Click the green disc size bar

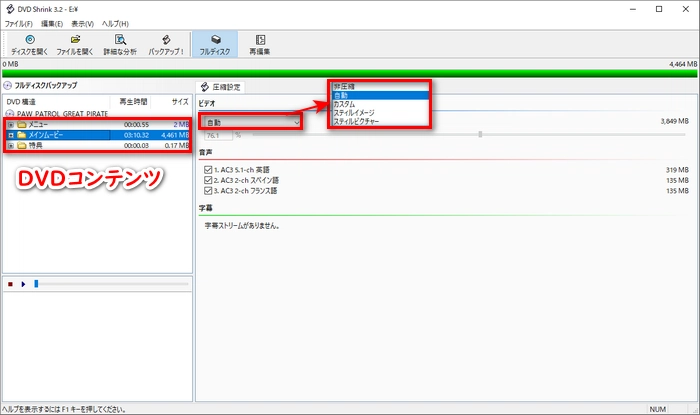(350, 74)
